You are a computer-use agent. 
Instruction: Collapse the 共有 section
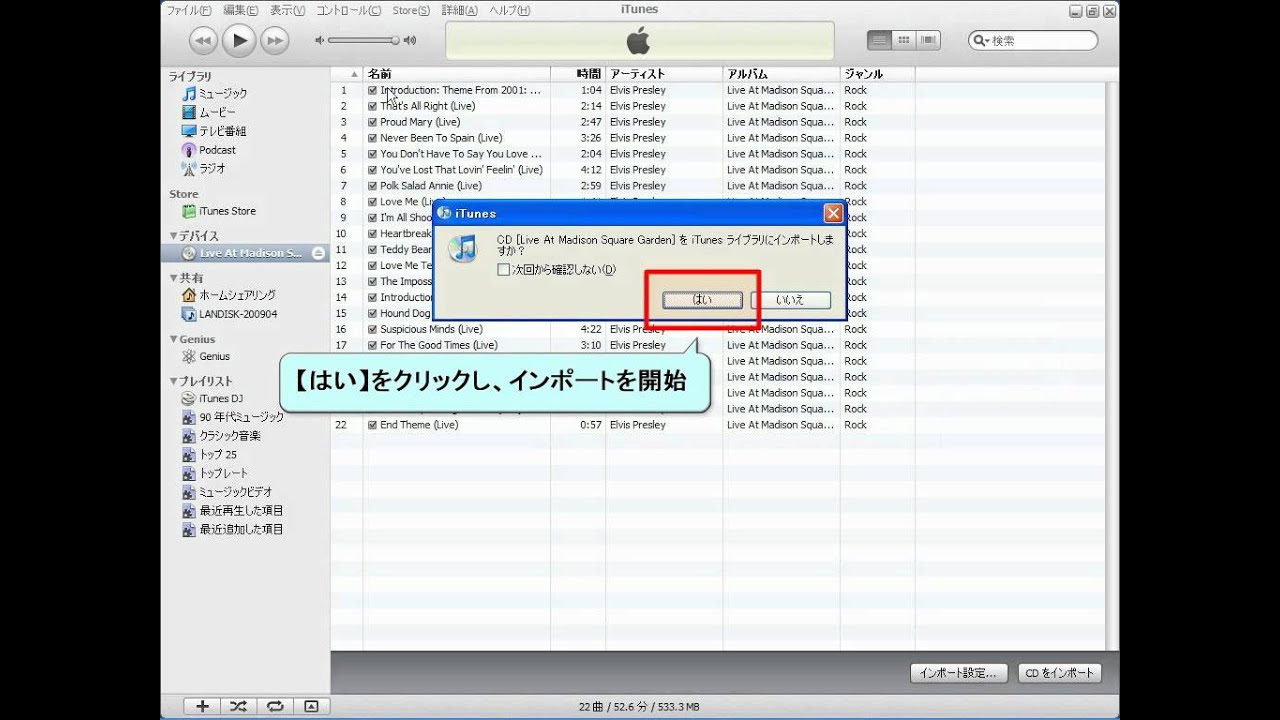[x=173, y=278]
